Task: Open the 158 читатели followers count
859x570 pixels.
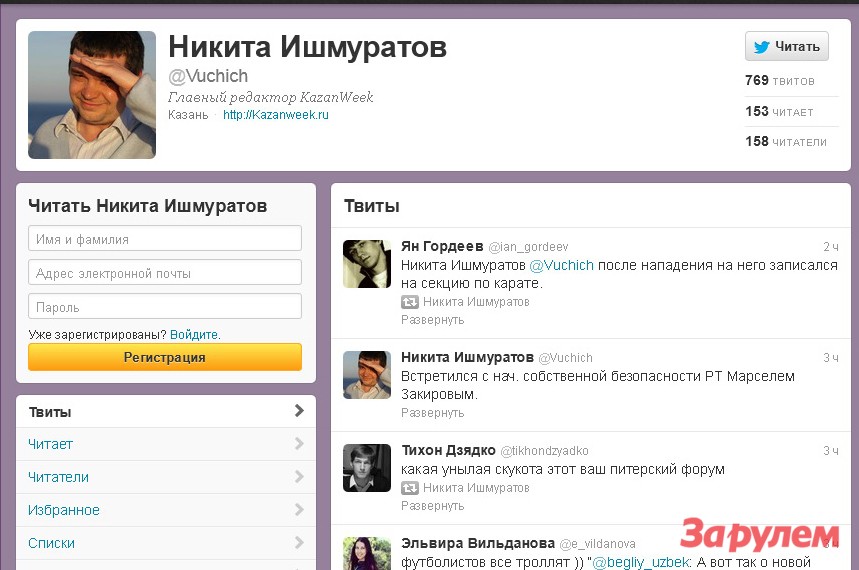Action: pyautogui.click(x=786, y=142)
